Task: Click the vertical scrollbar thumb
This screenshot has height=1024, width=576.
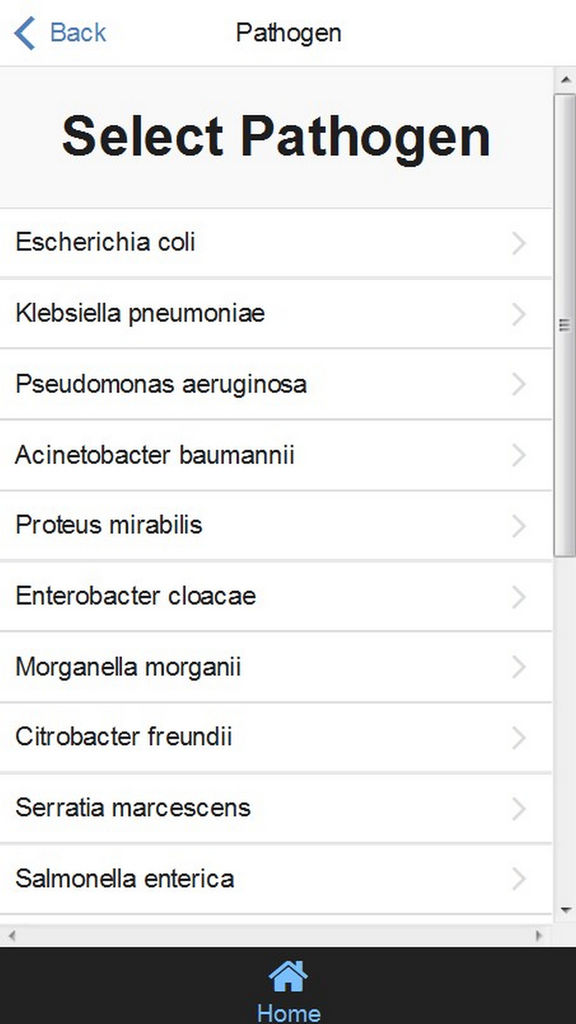Action: pyautogui.click(x=565, y=325)
